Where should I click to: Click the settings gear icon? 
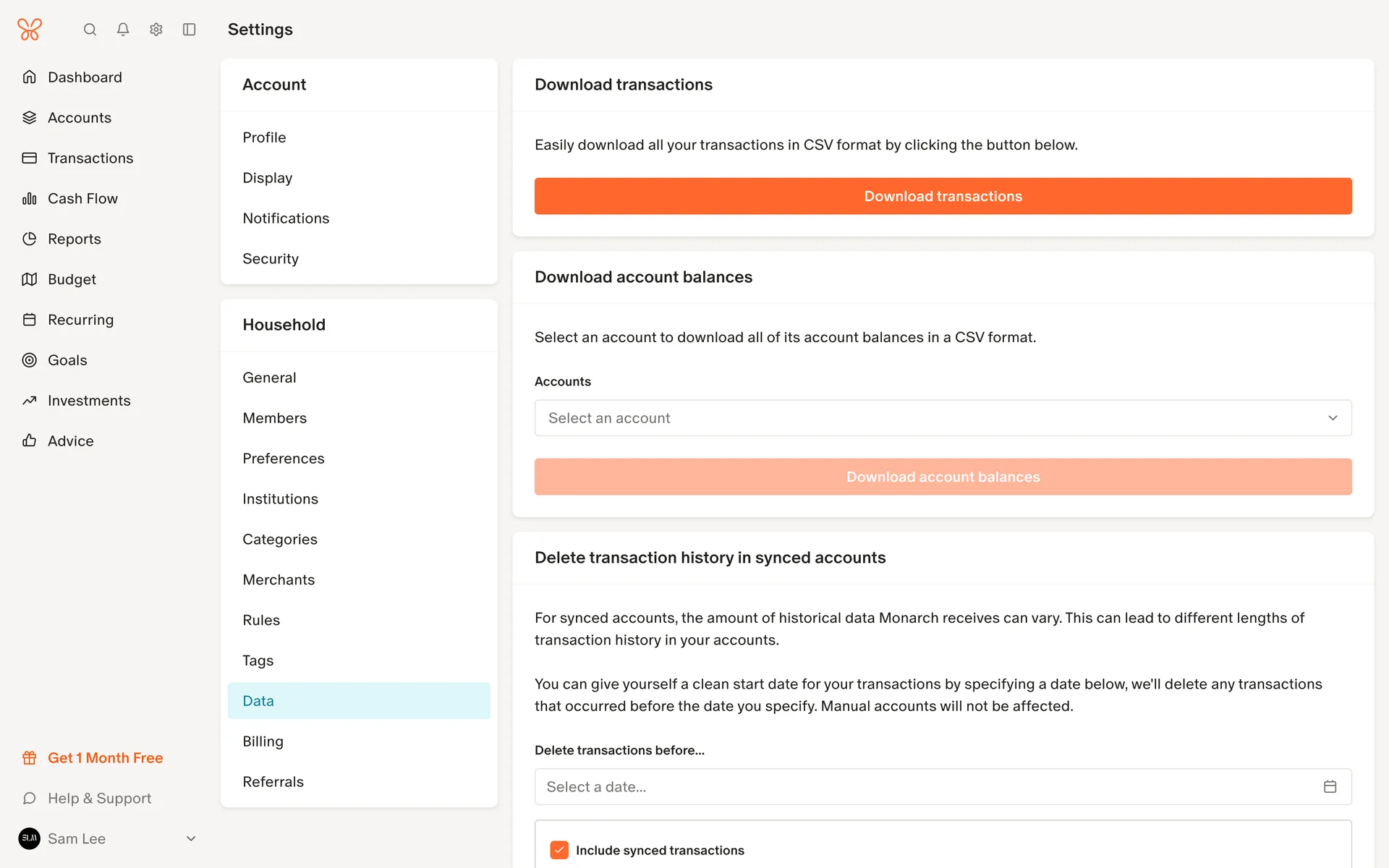(x=156, y=30)
